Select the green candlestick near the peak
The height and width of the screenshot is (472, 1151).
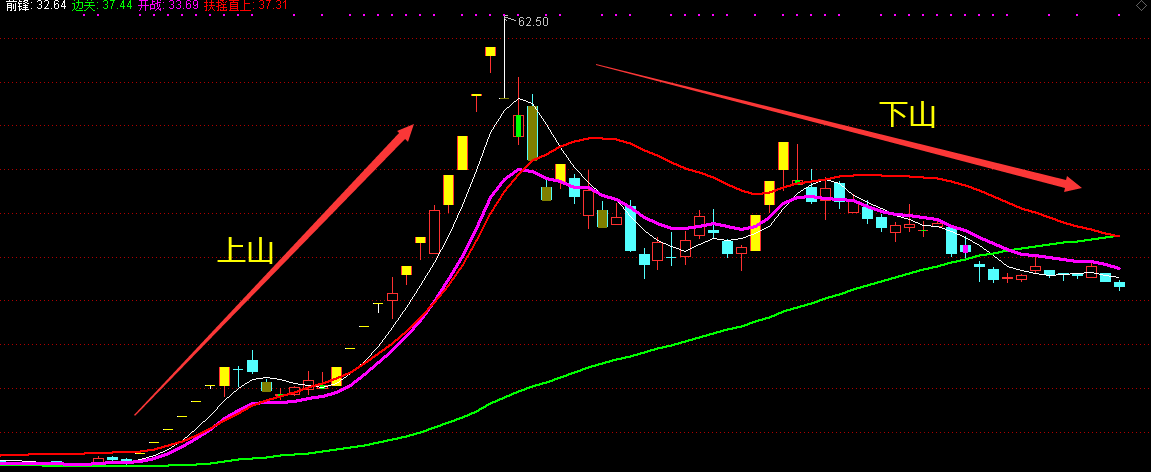(518, 126)
